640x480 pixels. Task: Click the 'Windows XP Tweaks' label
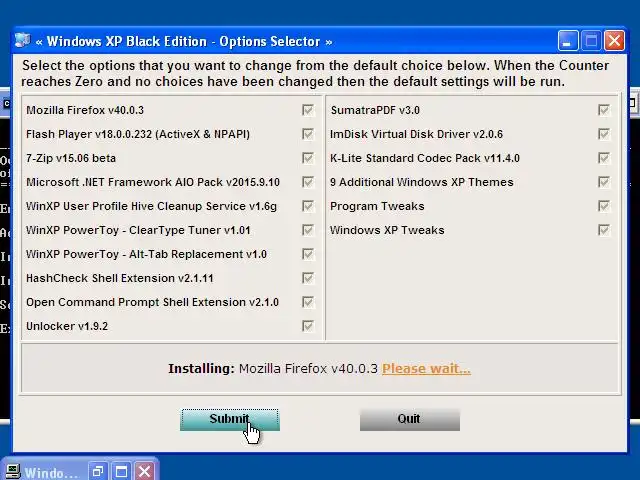coord(387,230)
